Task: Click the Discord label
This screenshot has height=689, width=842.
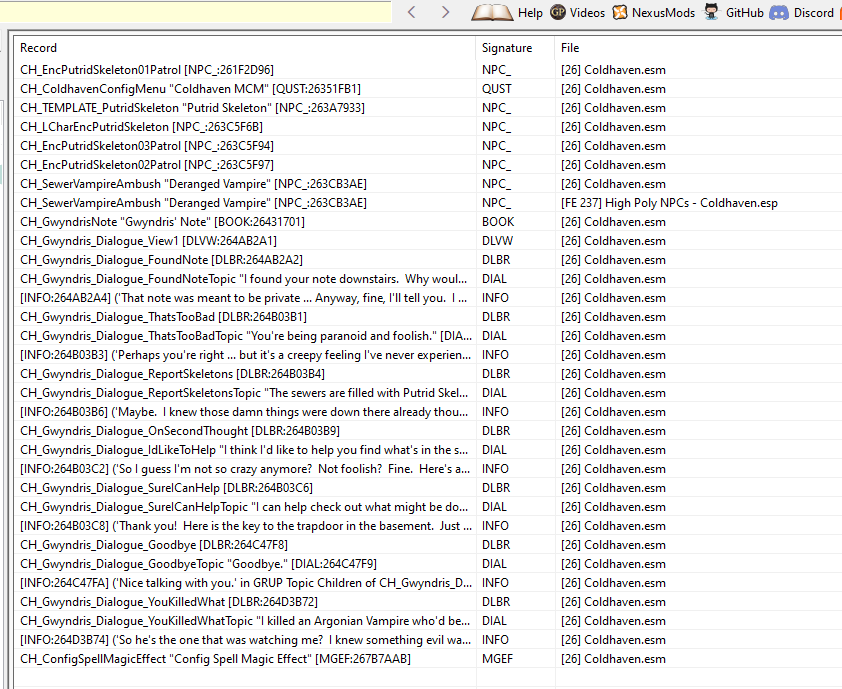Action: click(814, 13)
